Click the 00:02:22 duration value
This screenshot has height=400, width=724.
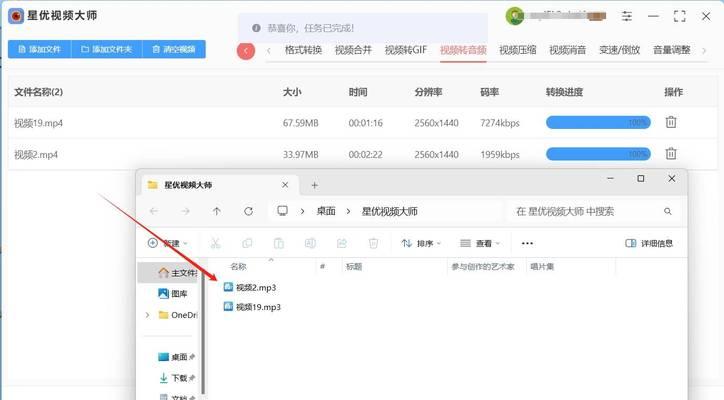[365, 155]
